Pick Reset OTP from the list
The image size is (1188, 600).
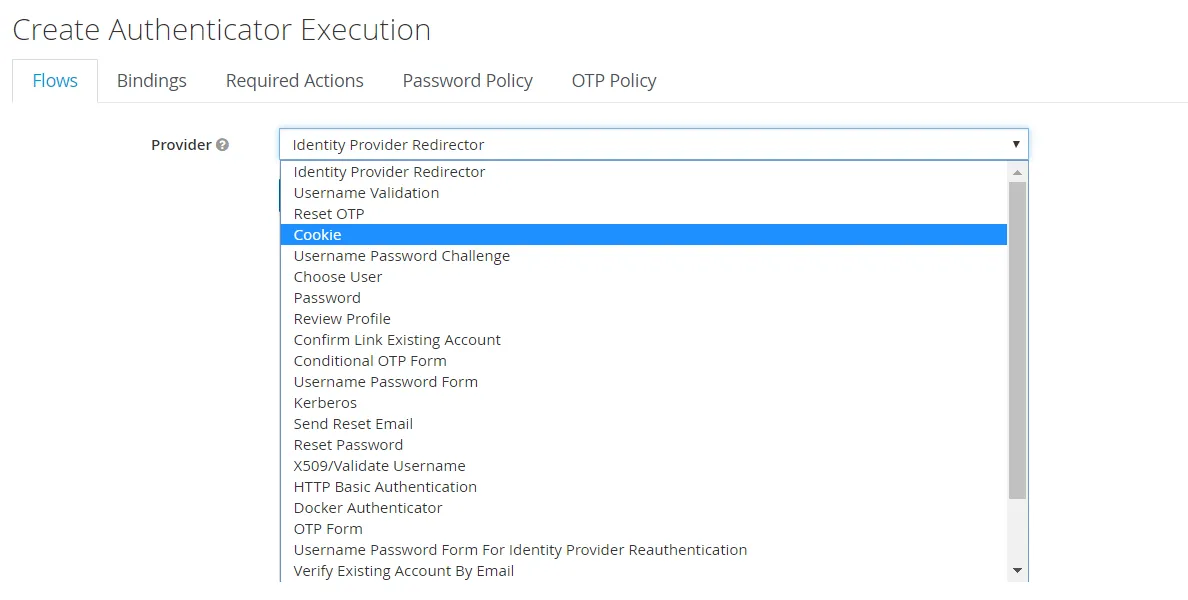tap(329, 214)
